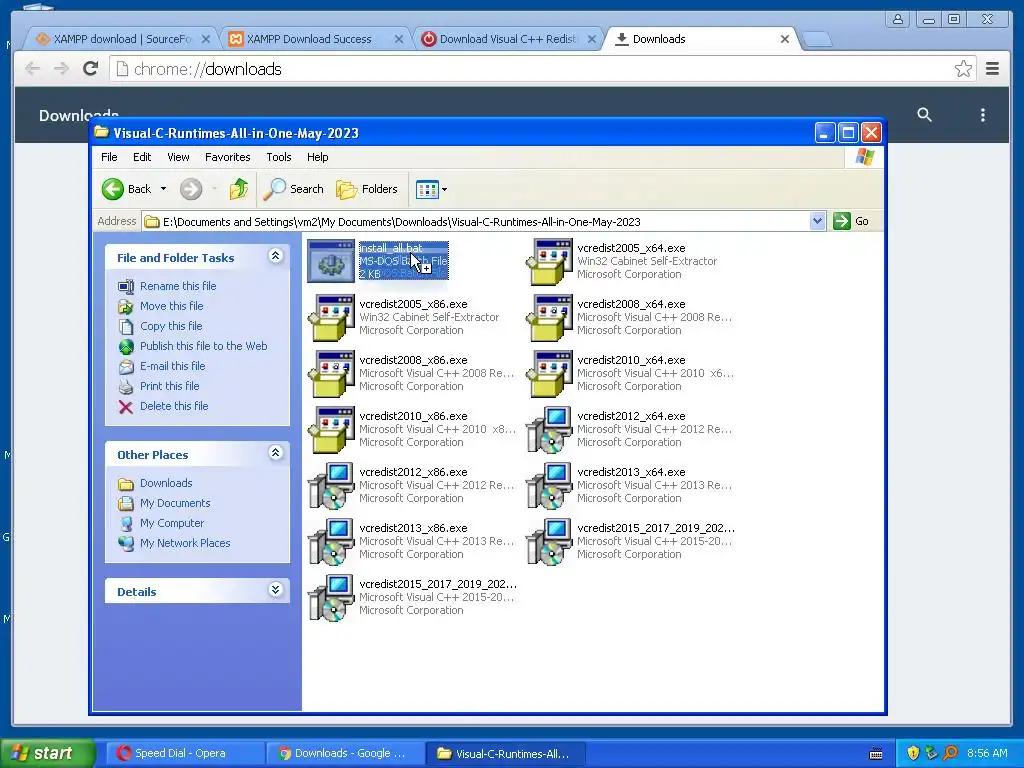Select the vcredist2005_x64.exe icon
This screenshot has height=768, width=1024.
[549, 261]
